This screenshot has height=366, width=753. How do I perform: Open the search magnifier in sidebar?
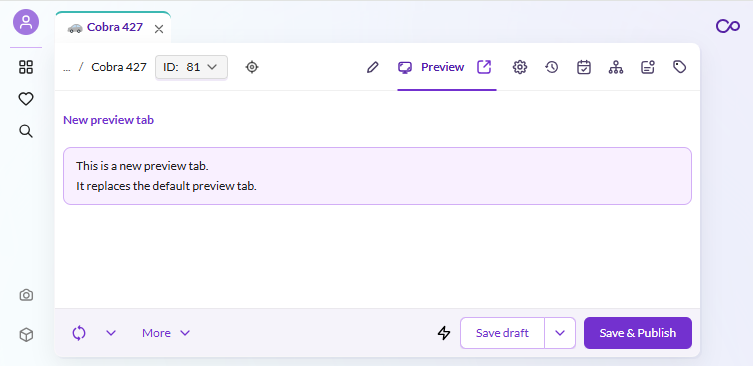click(x=26, y=131)
